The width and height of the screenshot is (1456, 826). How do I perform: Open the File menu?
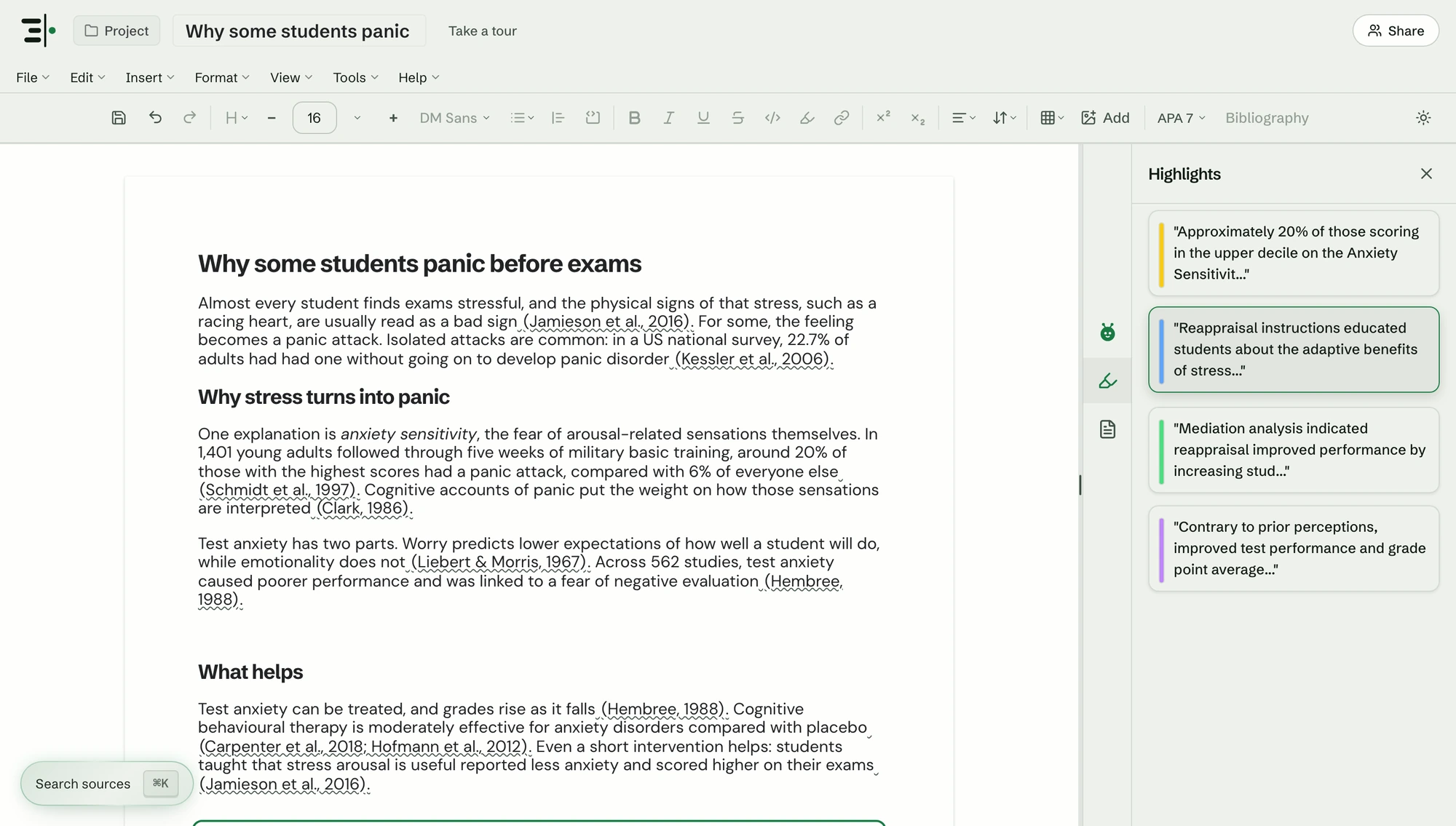(x=33, y=78)
